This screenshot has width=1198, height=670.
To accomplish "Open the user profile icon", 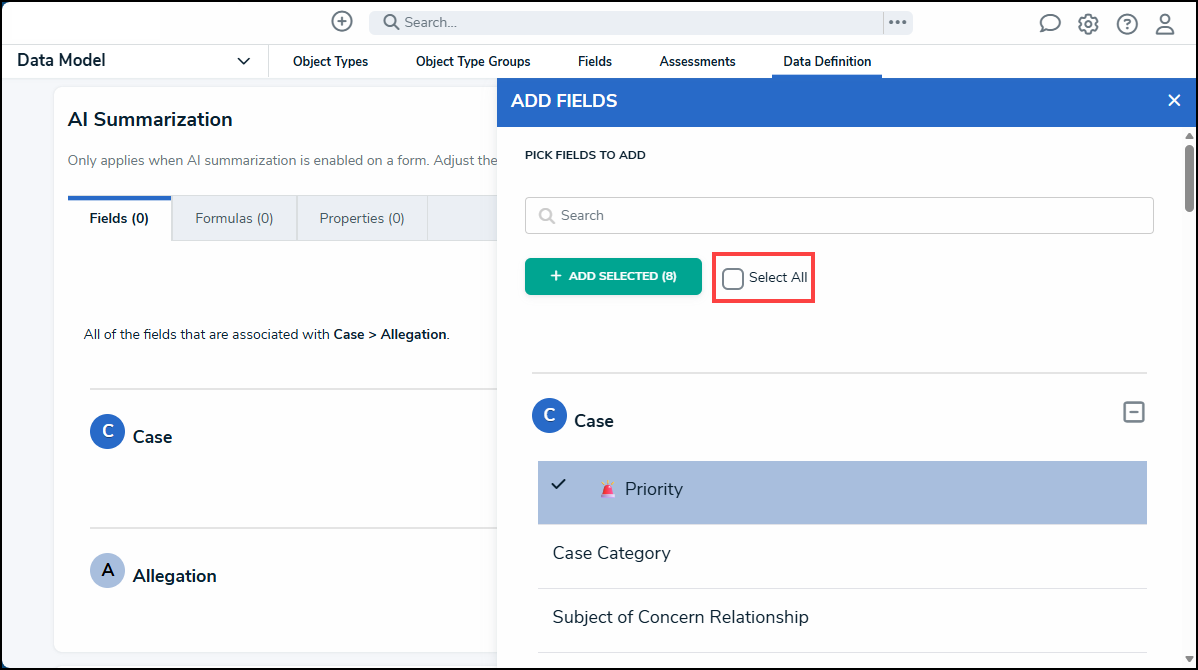I will tap(1165, 24).
